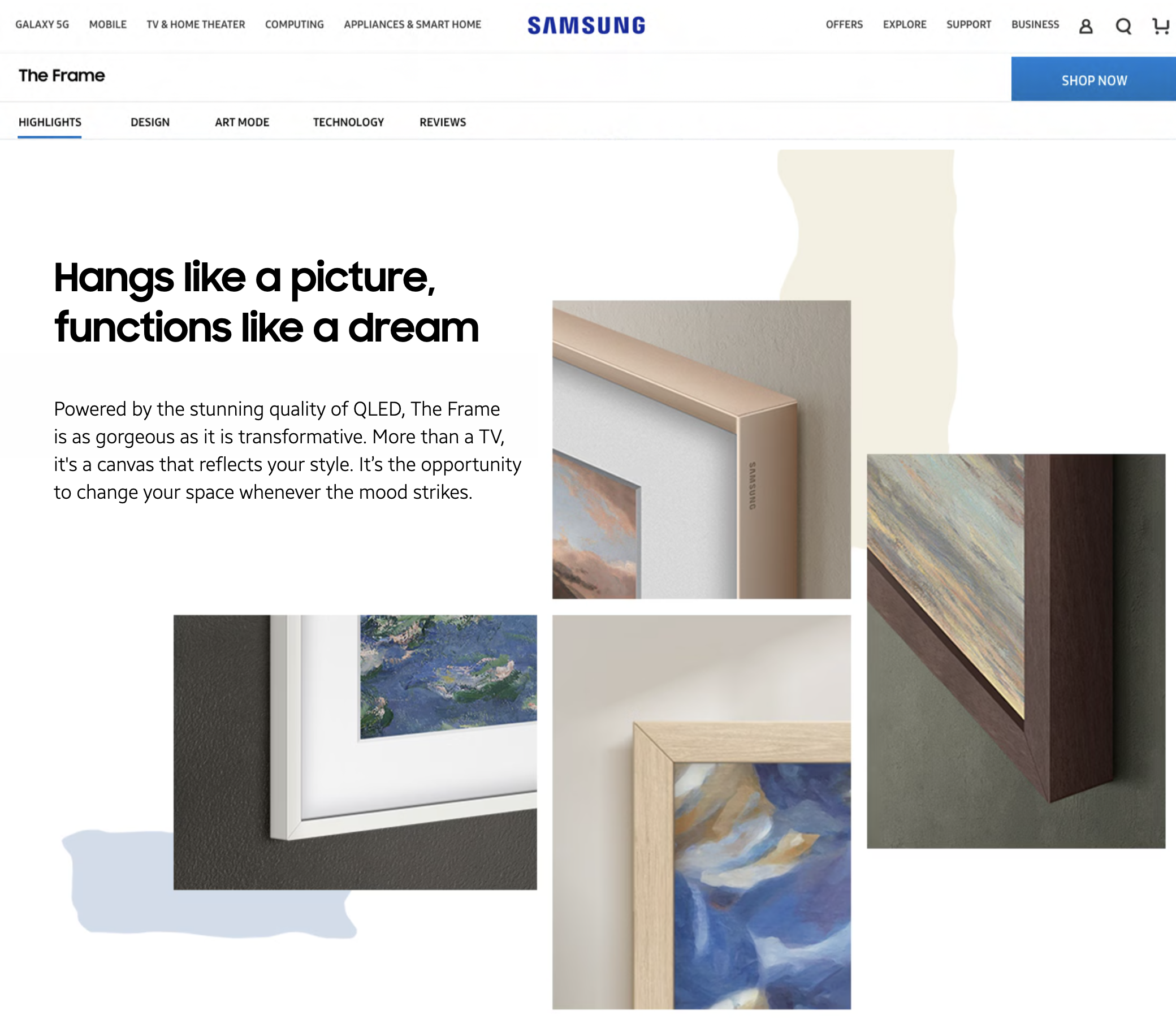
Task: Open Appliances & Smart Home menu
Action: [x=413, y=25]
